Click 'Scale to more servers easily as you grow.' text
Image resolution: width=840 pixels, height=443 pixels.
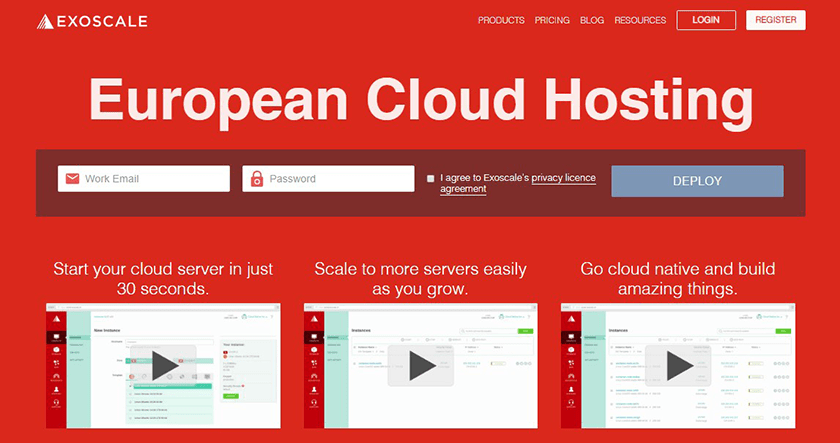point(421,279)
